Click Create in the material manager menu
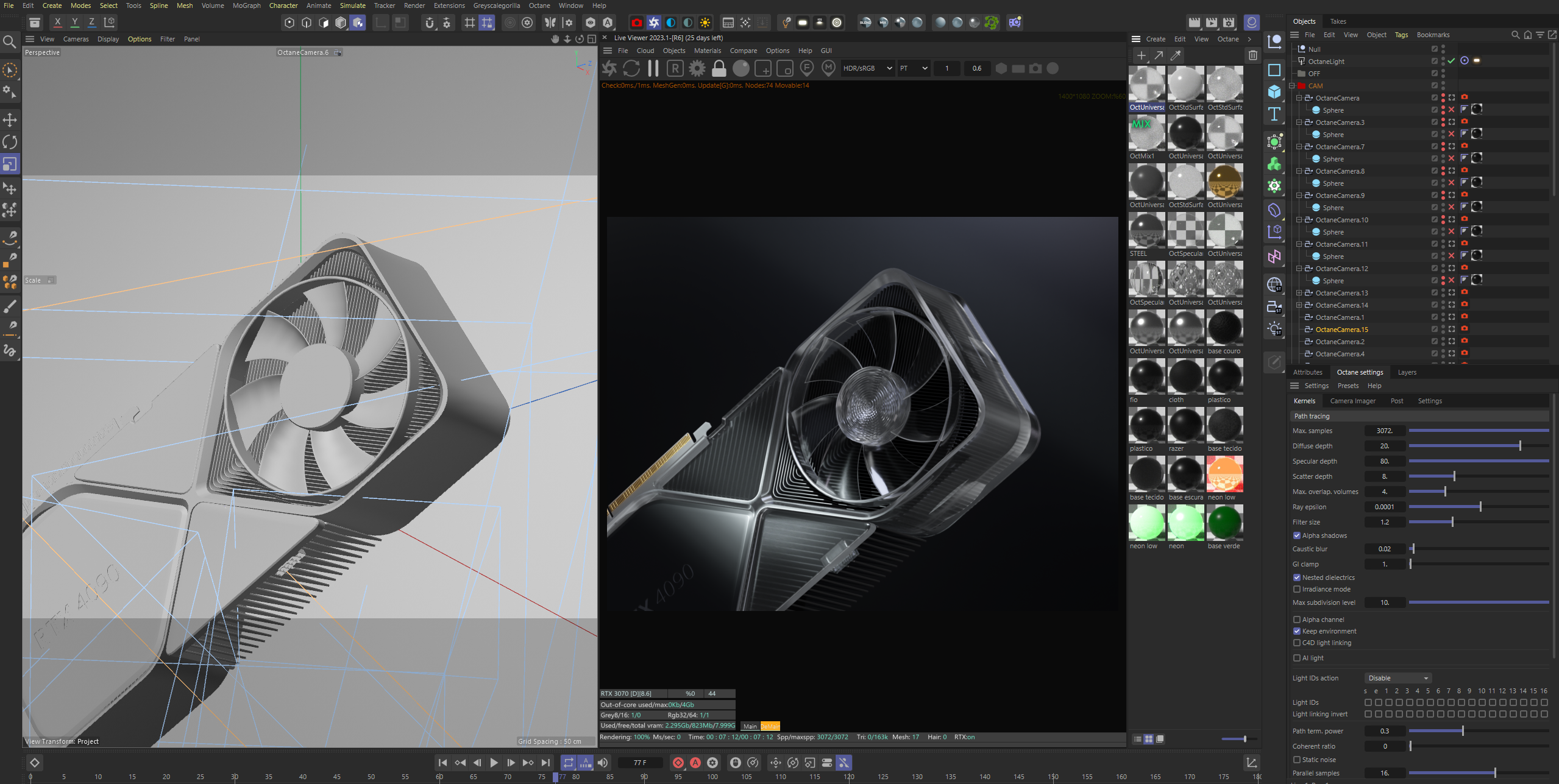Screen dimensions: 1559x784 coord(1155,38)
